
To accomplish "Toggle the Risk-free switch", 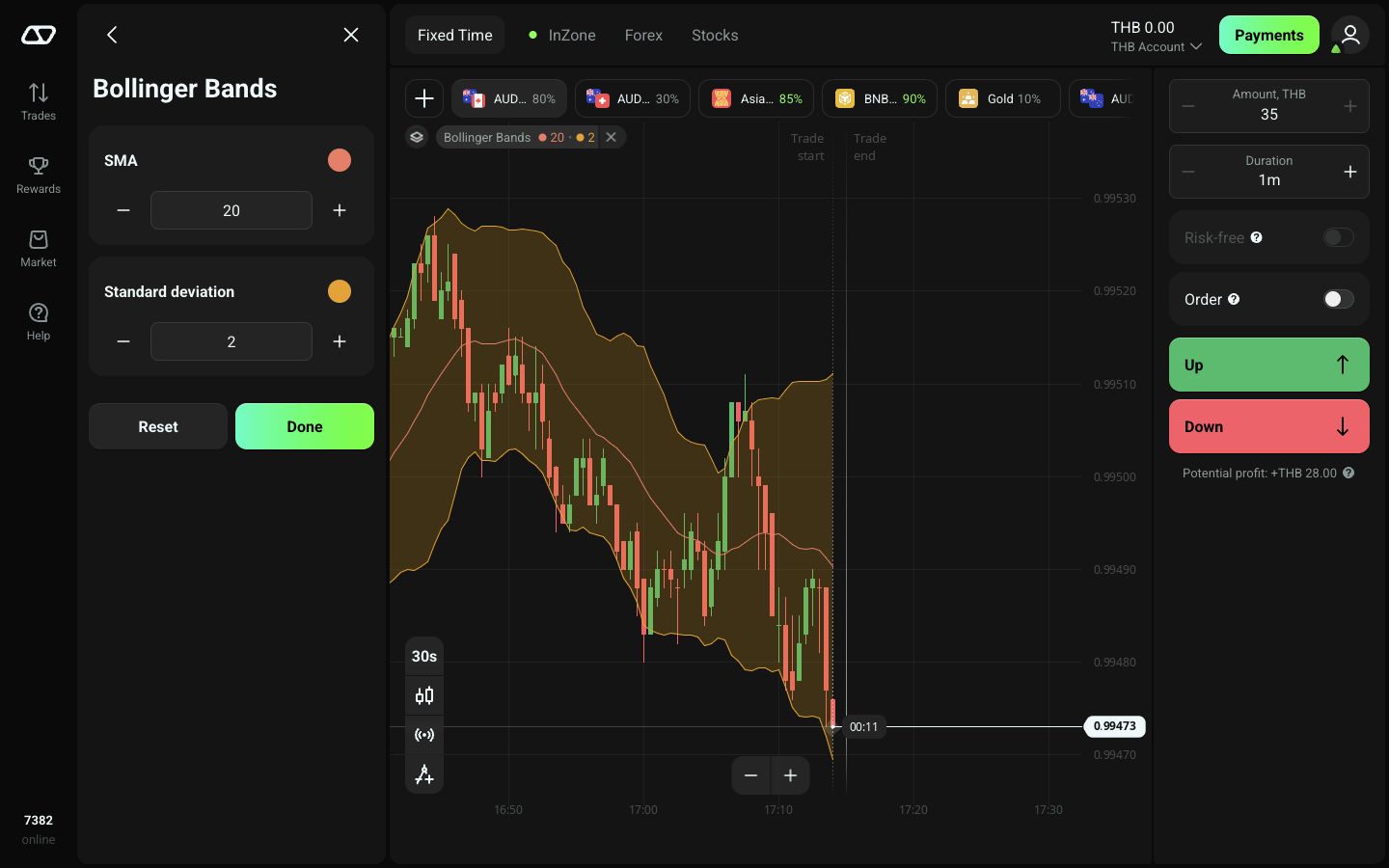I will (x=1338, y=237).
